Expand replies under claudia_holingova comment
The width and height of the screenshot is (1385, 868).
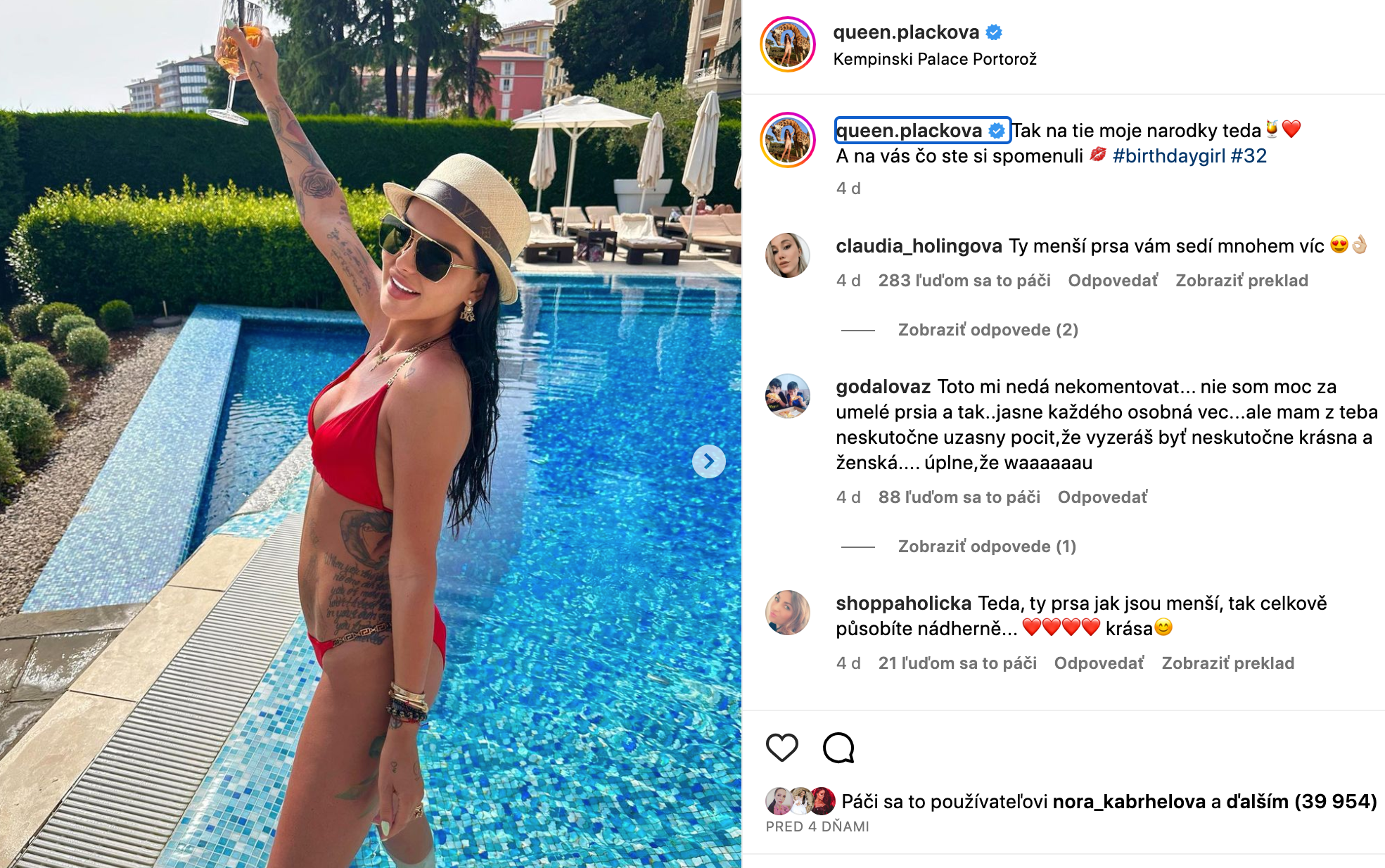988,330
